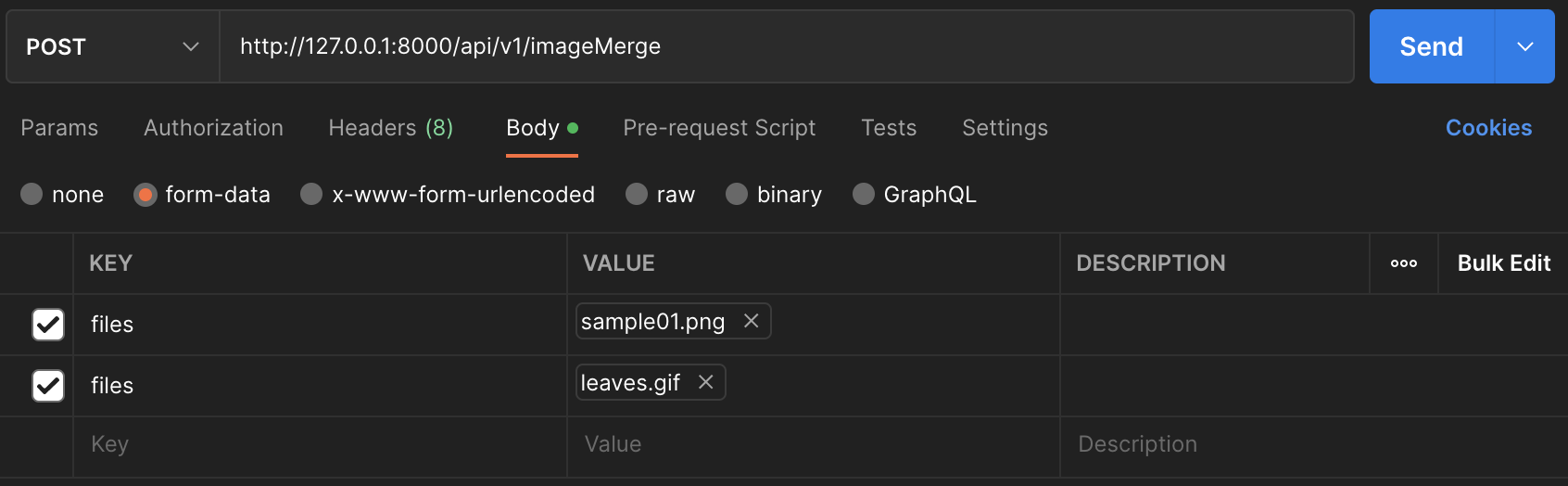The width and height of the screenshot is (1568, 486).
Task: Choose the binary body option
Action: click(737, 194)
